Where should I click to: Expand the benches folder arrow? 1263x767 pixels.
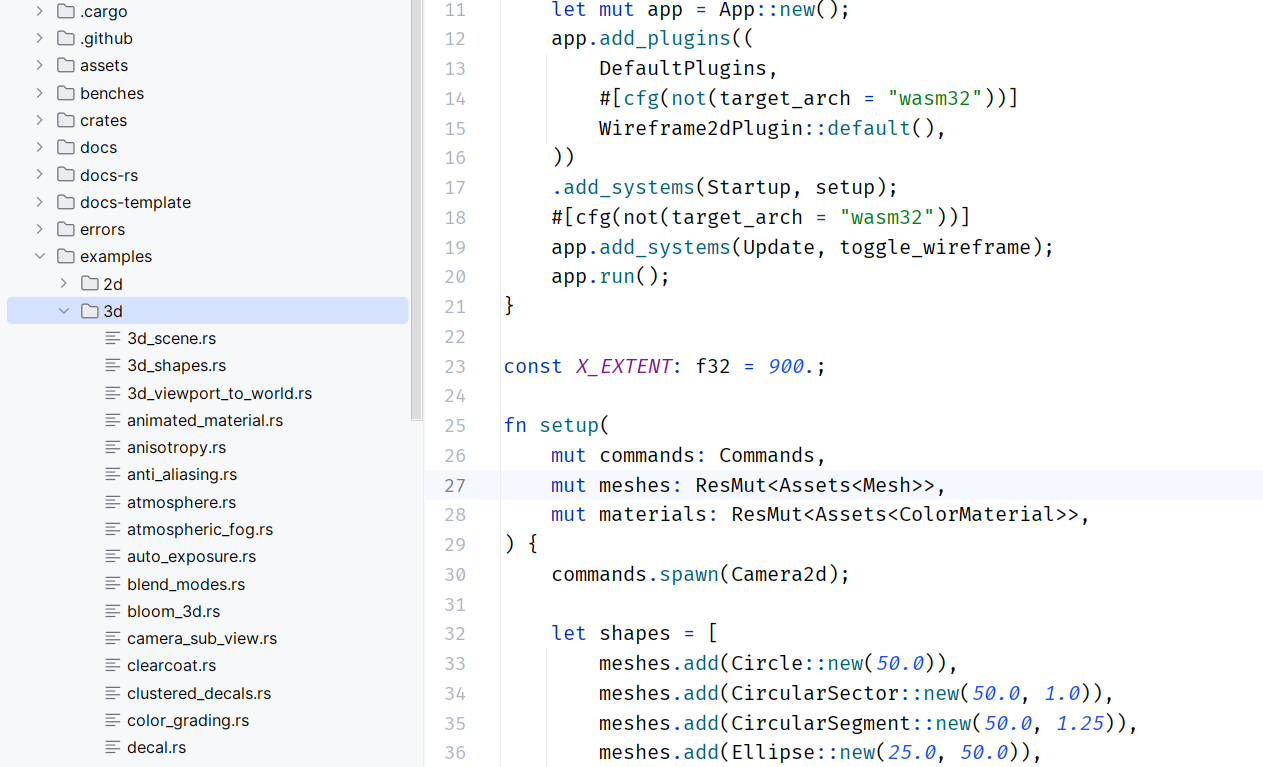click(x=40, y=94)
